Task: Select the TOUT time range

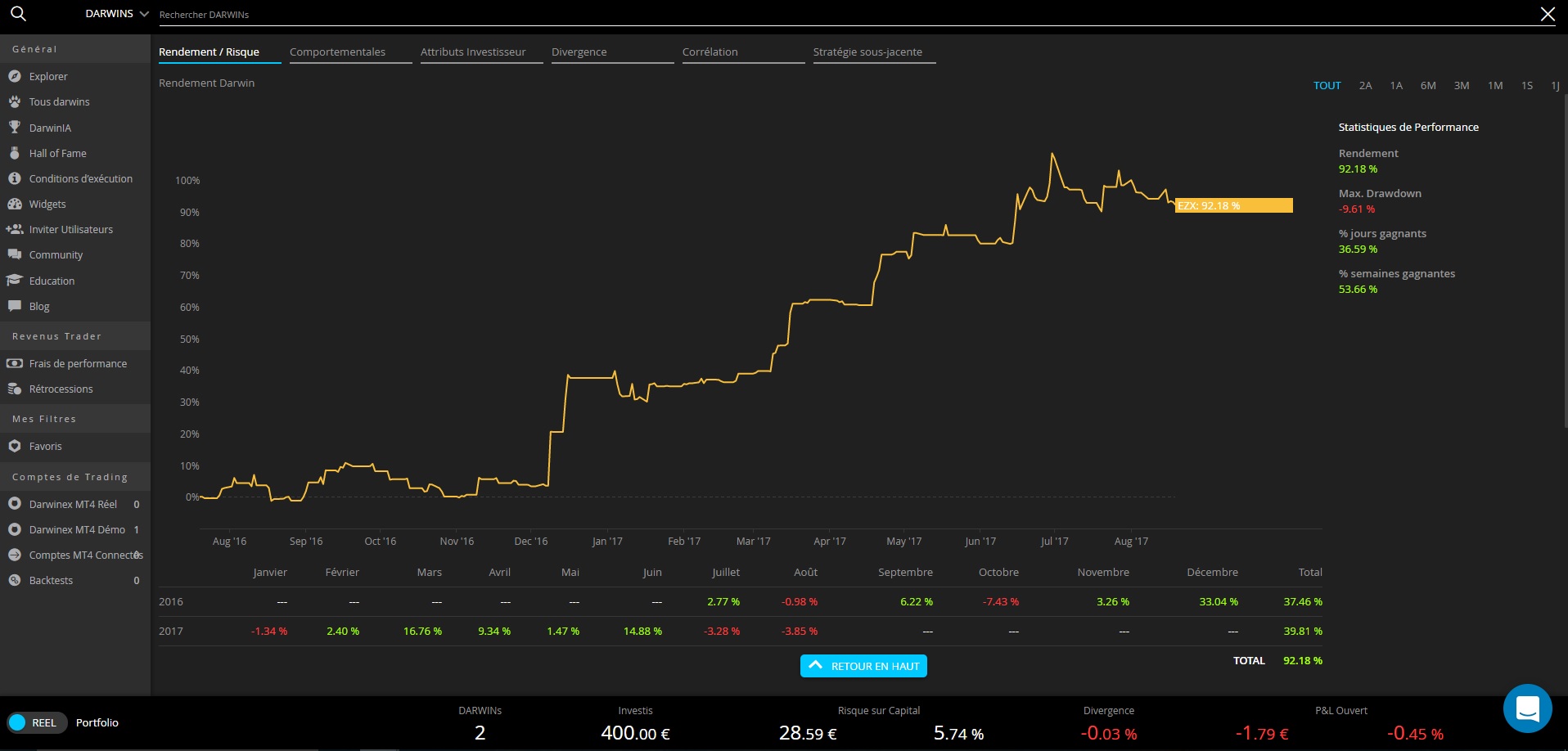Action: tap(1327, 86)
